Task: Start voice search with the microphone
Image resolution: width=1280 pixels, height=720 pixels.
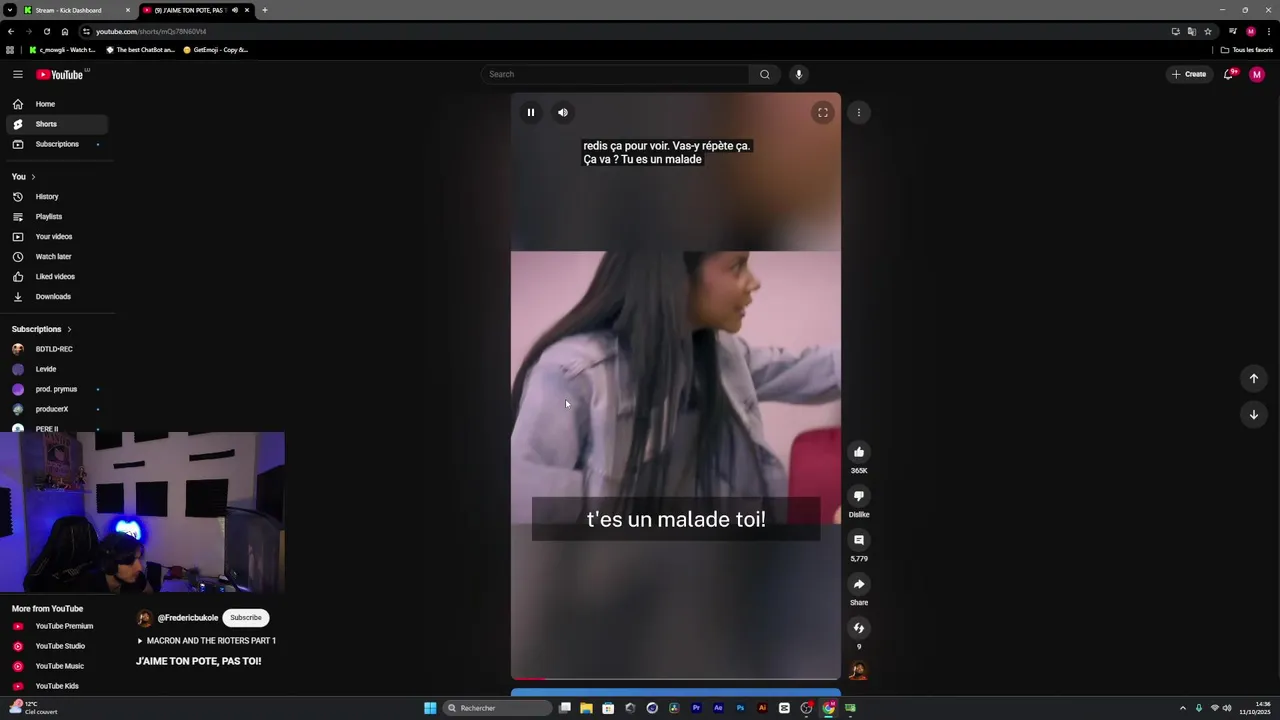Action: point(798,74)
